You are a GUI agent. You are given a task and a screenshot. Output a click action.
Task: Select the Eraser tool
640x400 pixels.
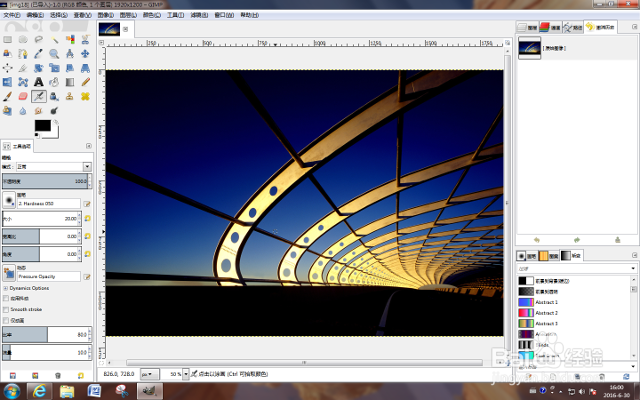coord(23,97)
